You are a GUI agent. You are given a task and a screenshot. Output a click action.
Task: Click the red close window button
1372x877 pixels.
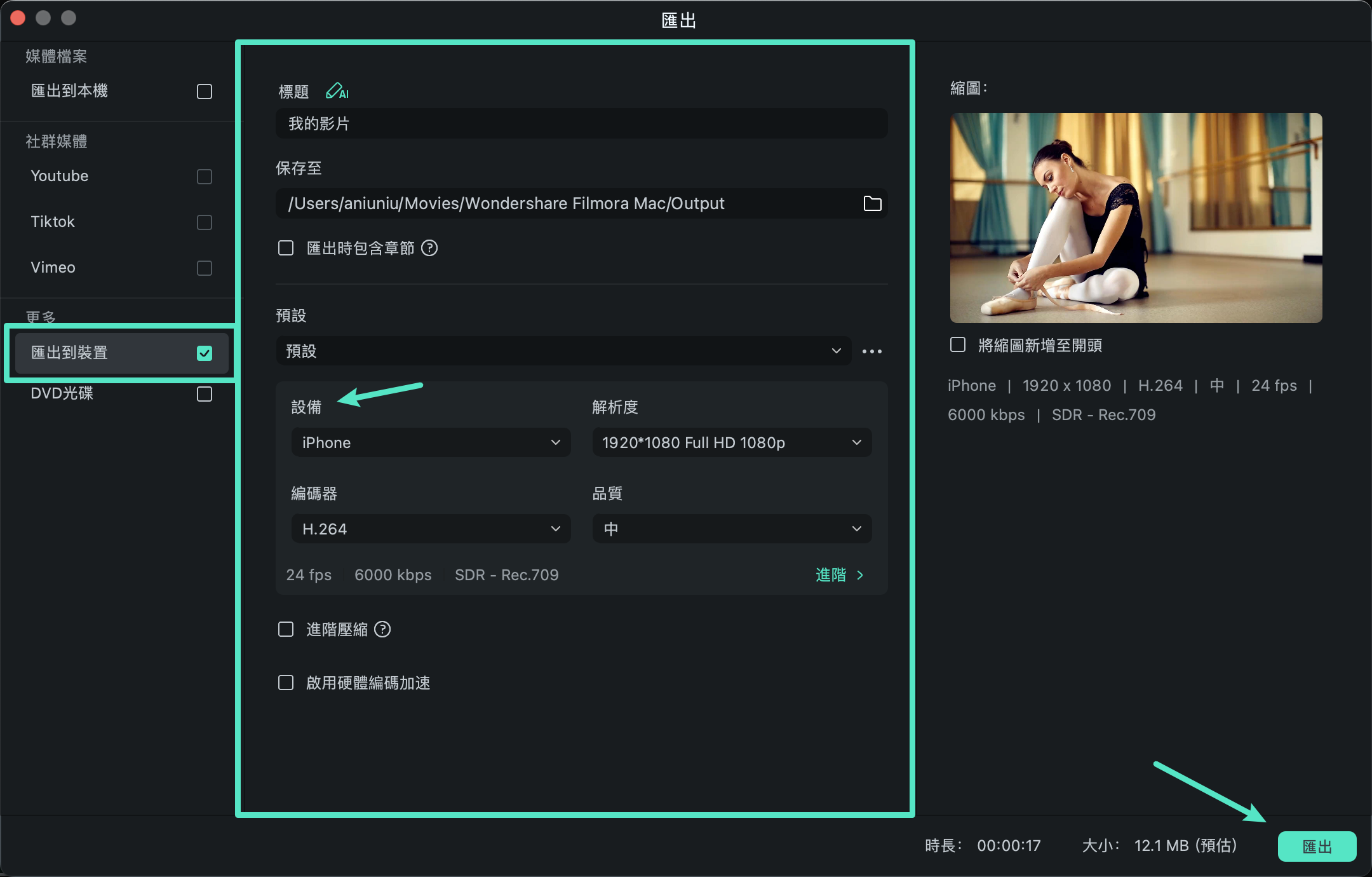pyautogui.click(x=18, y=18)
